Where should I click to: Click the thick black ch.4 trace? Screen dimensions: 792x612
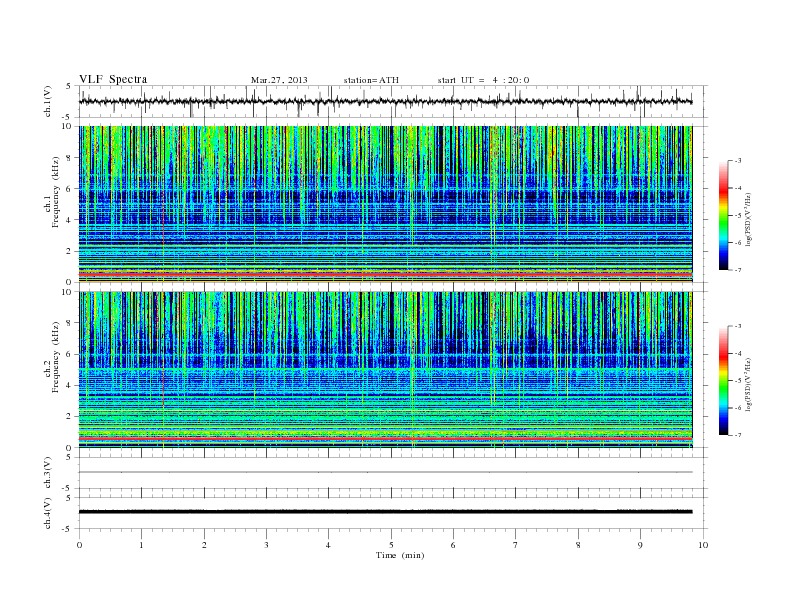[x=385, y=512]
